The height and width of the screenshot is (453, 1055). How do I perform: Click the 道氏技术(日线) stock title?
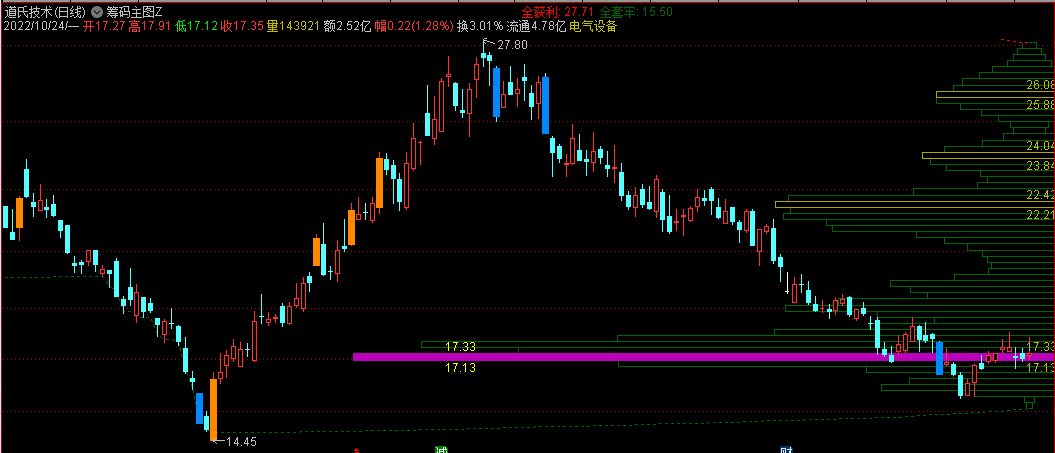click(x=44, y=11)
